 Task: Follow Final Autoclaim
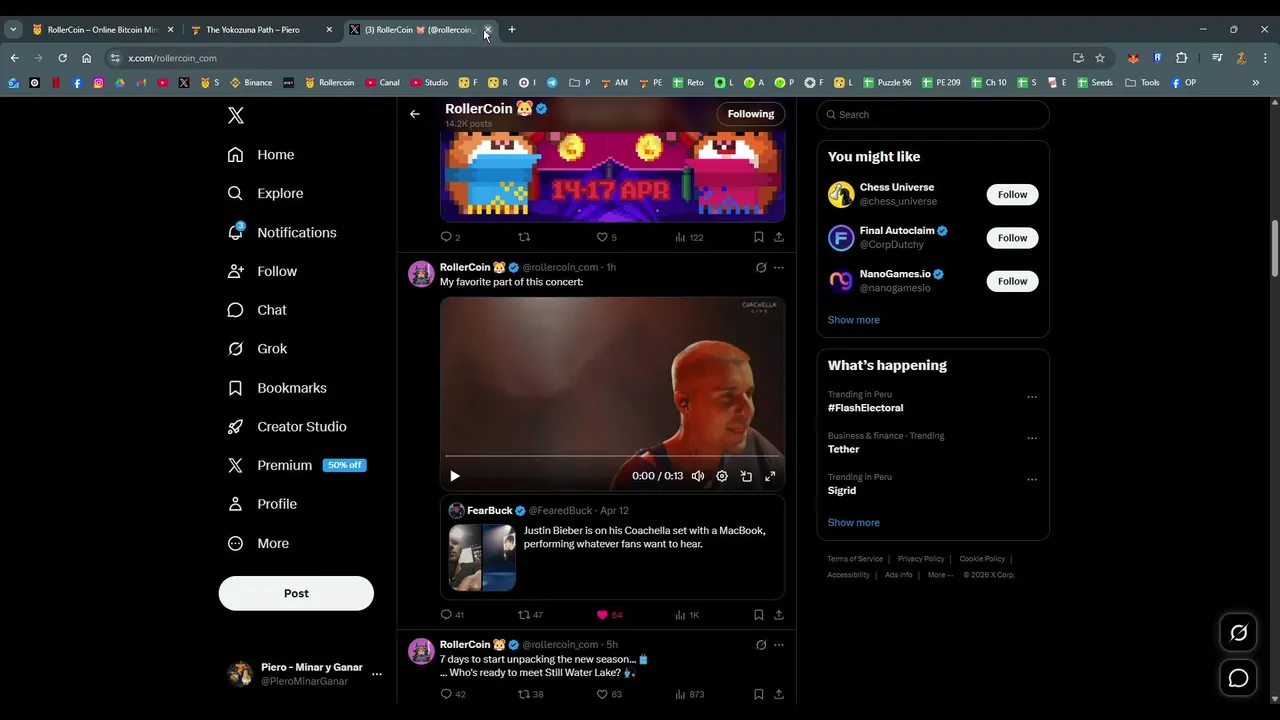coord(1012,237)
